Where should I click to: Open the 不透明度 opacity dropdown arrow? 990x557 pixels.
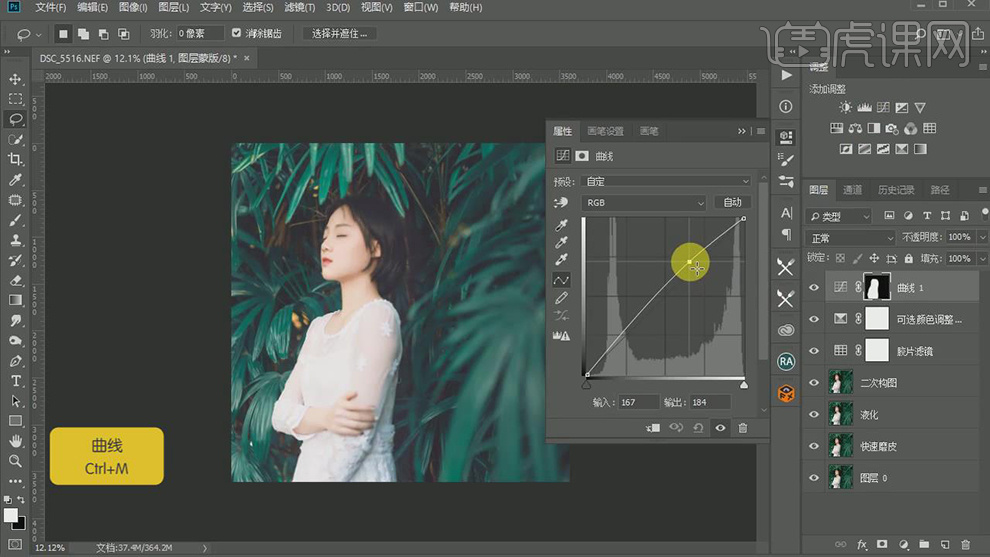point(982,237)
